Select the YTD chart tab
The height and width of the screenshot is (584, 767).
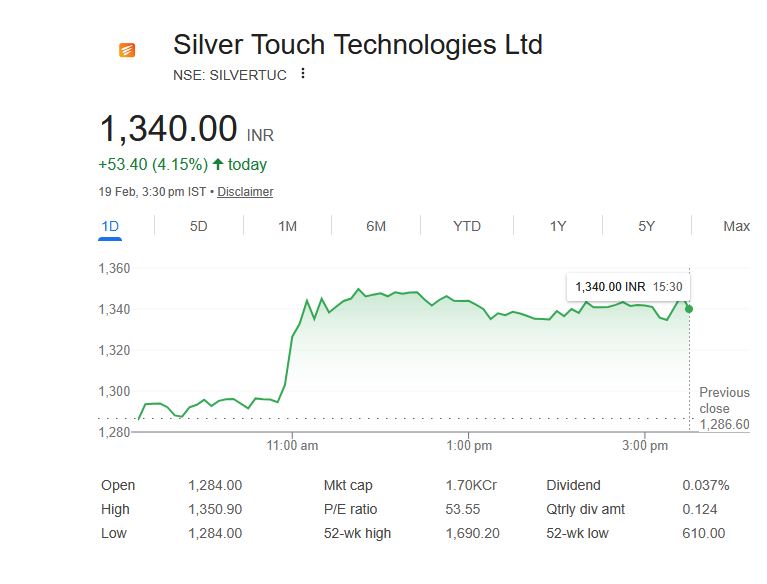point(467,226)
